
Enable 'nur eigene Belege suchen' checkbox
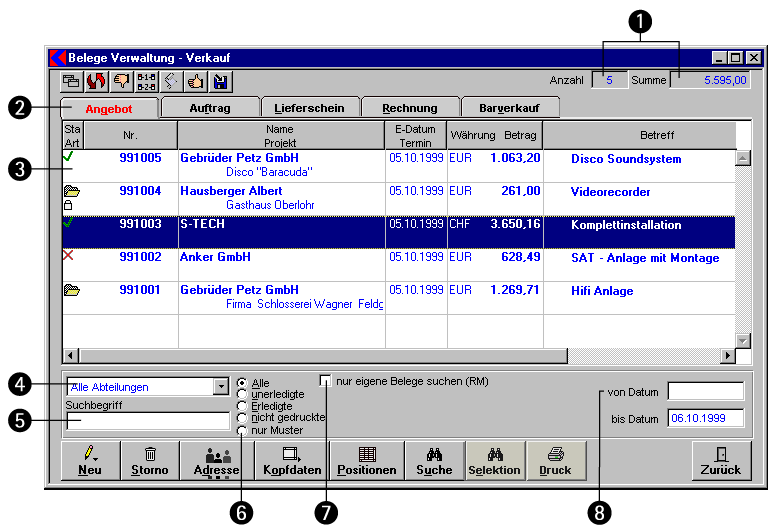pyautogui.click(x=326, y=381)
